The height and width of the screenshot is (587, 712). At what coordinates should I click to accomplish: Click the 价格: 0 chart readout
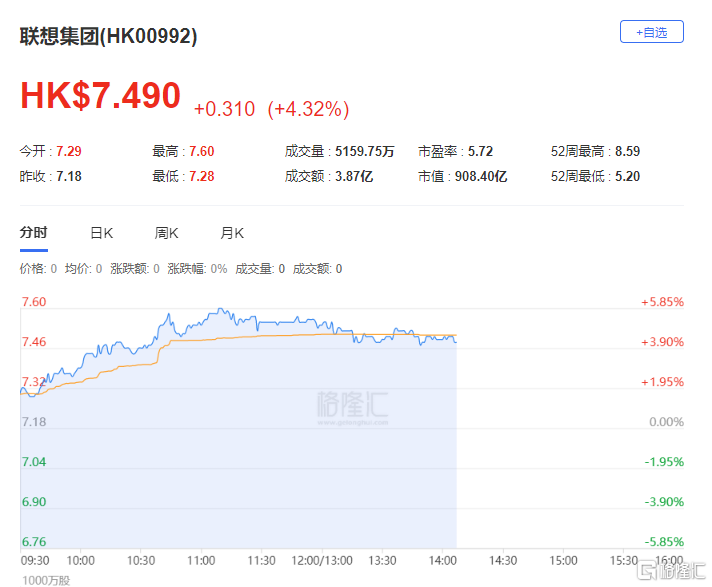click(x=38, y=269)
